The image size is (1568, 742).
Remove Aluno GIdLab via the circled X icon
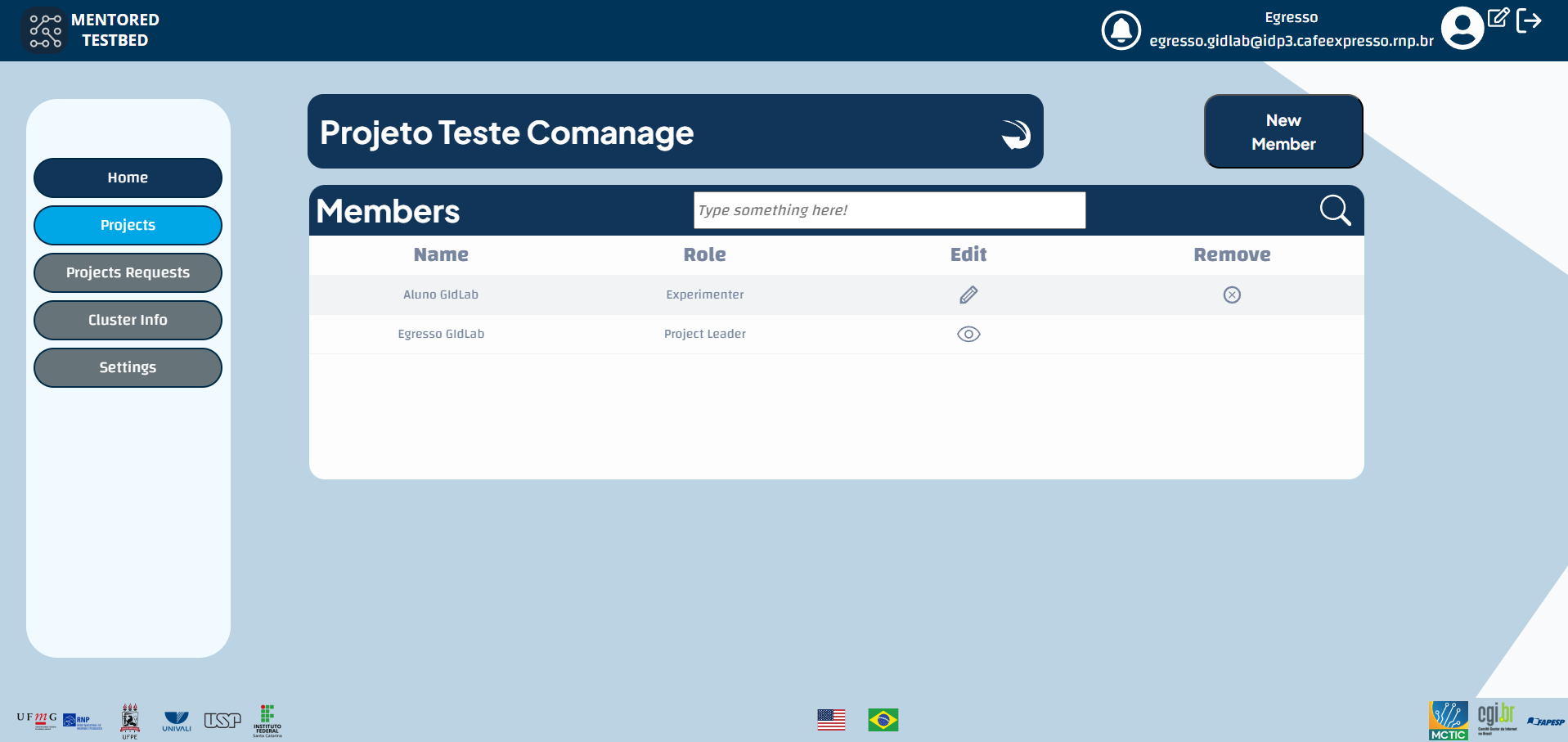coord(1232,295)
